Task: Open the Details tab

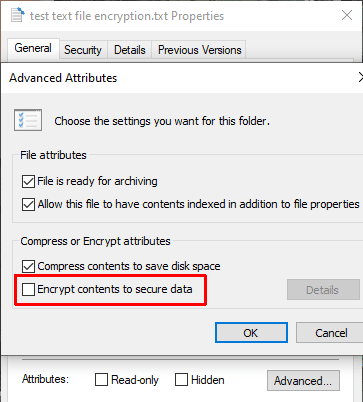Action: coord(130,50)
